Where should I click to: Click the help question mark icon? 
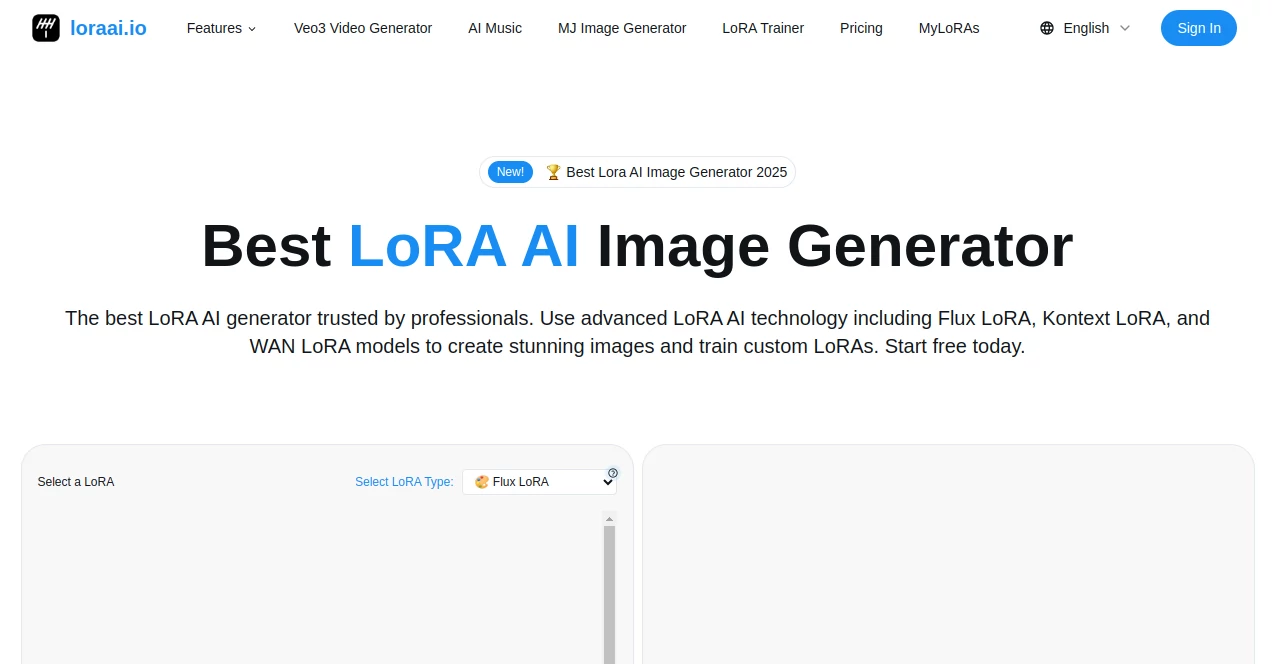click(613, 473)
